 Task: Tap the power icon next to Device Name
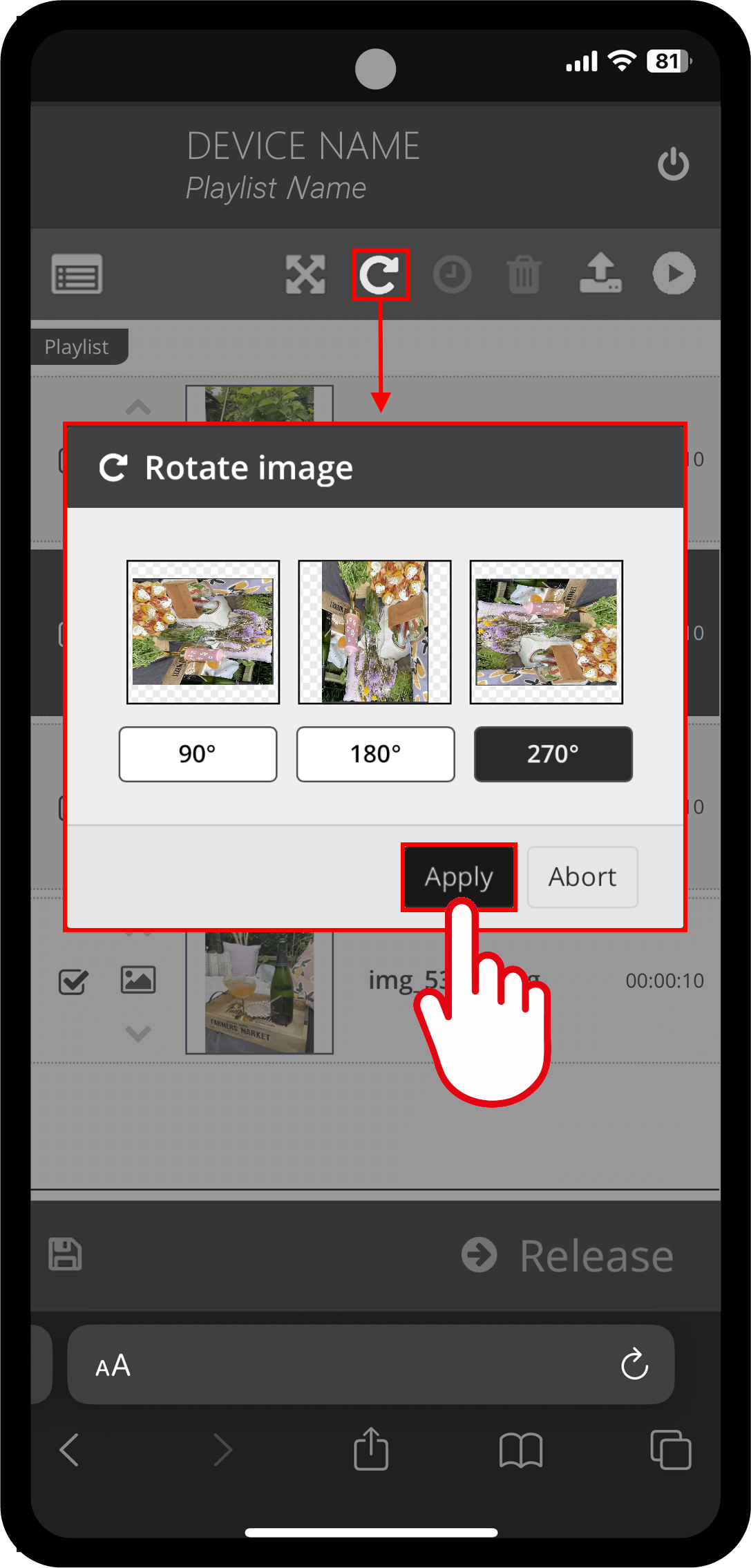click(x=673, y=164)
